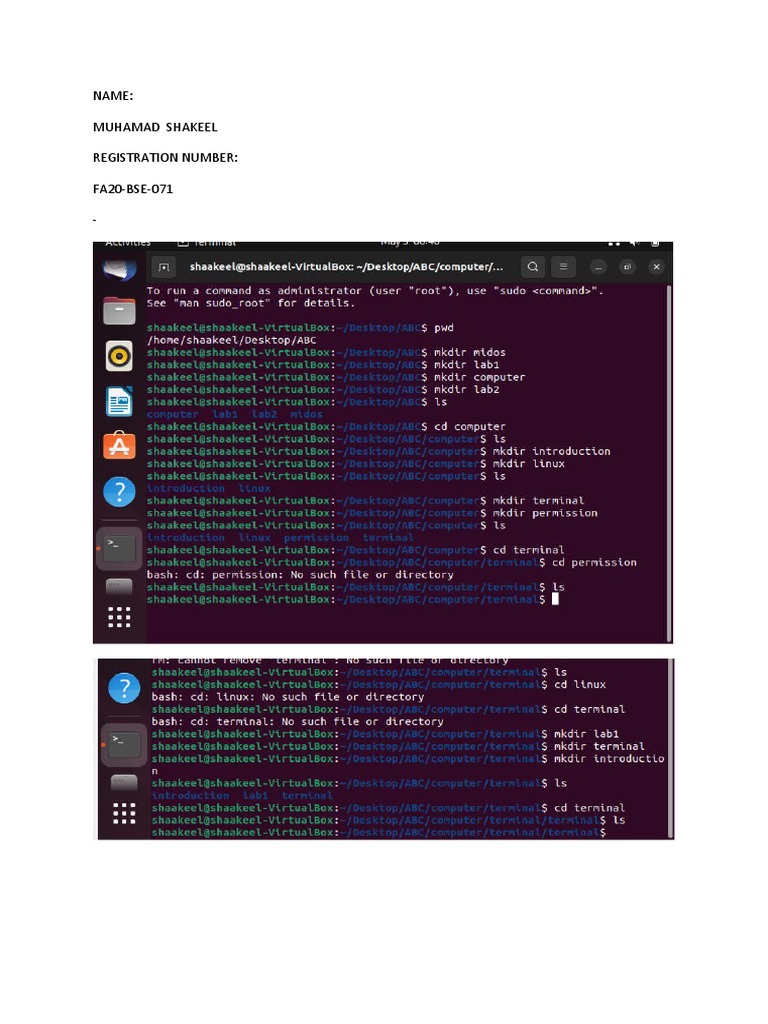Image resolution: width=768 pixels, height=1024 pixels.
Task: Click "lab2" in the ls directory listing
Action: (264, 414)
